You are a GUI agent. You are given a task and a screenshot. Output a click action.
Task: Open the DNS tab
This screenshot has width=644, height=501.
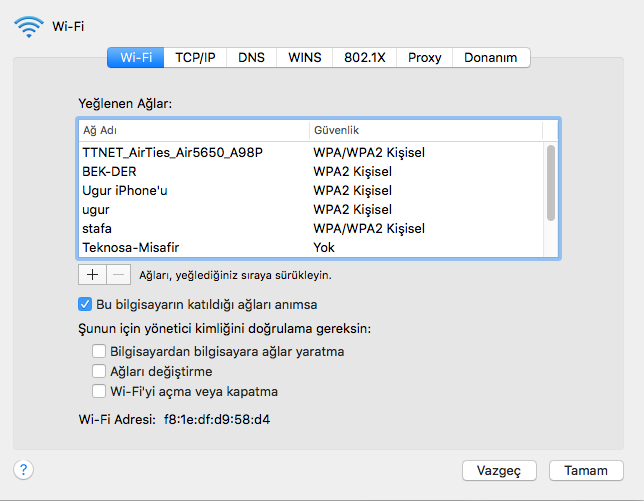[251, 57]
